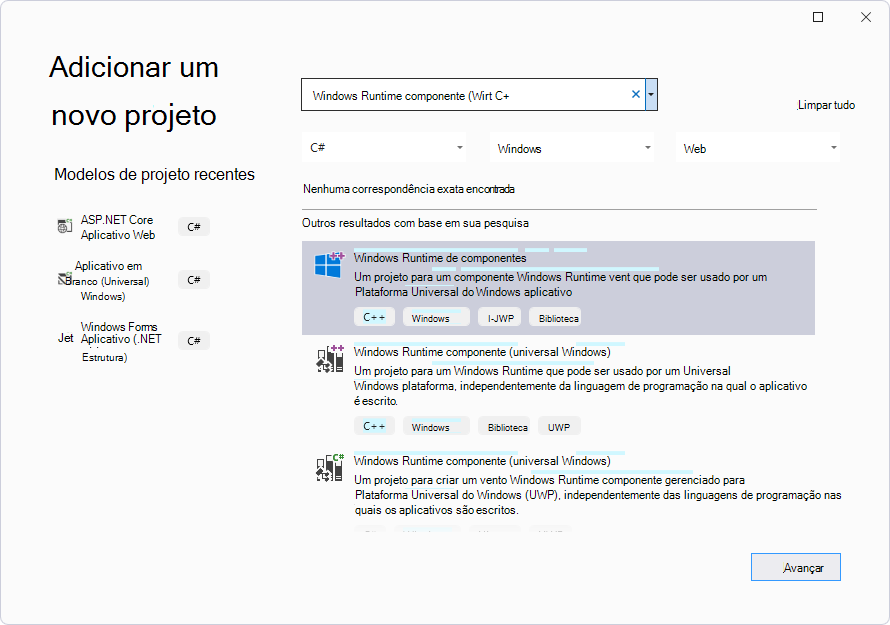The height and width of the screenshot is (625, 890).
Task: Select the C++ Windows Runtime componente (universal Windows)
Action: [559, 390]
